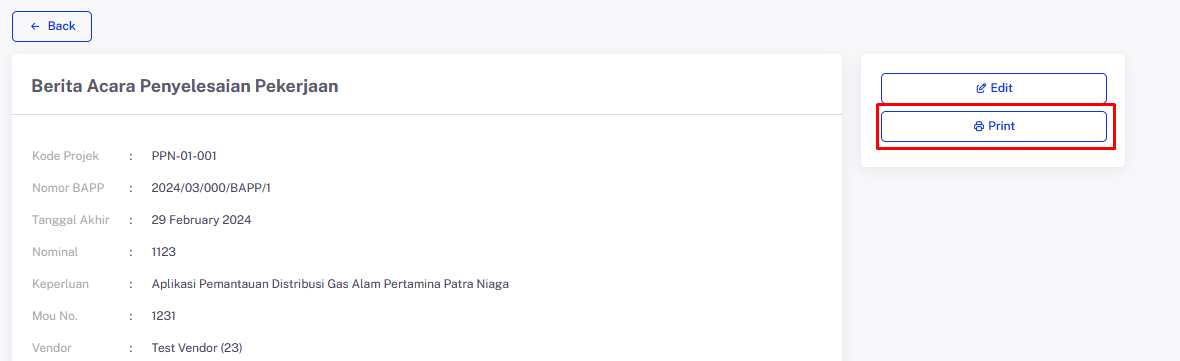The height and width of the screenshot is (361, 1180).
Task: Click the Vendor field label
Action: 51,348
